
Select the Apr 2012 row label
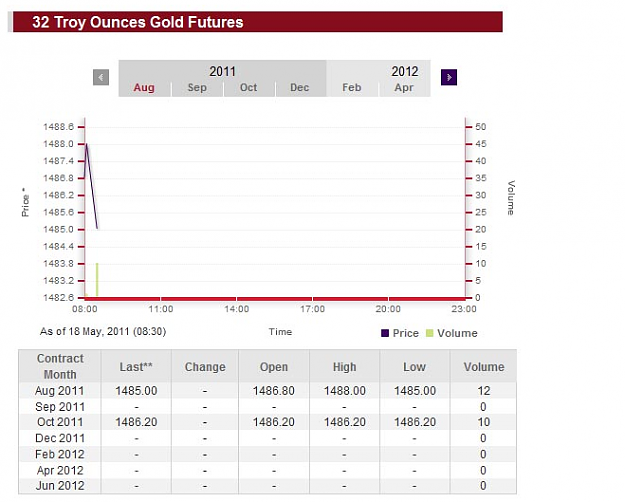[x=60, y=471]
